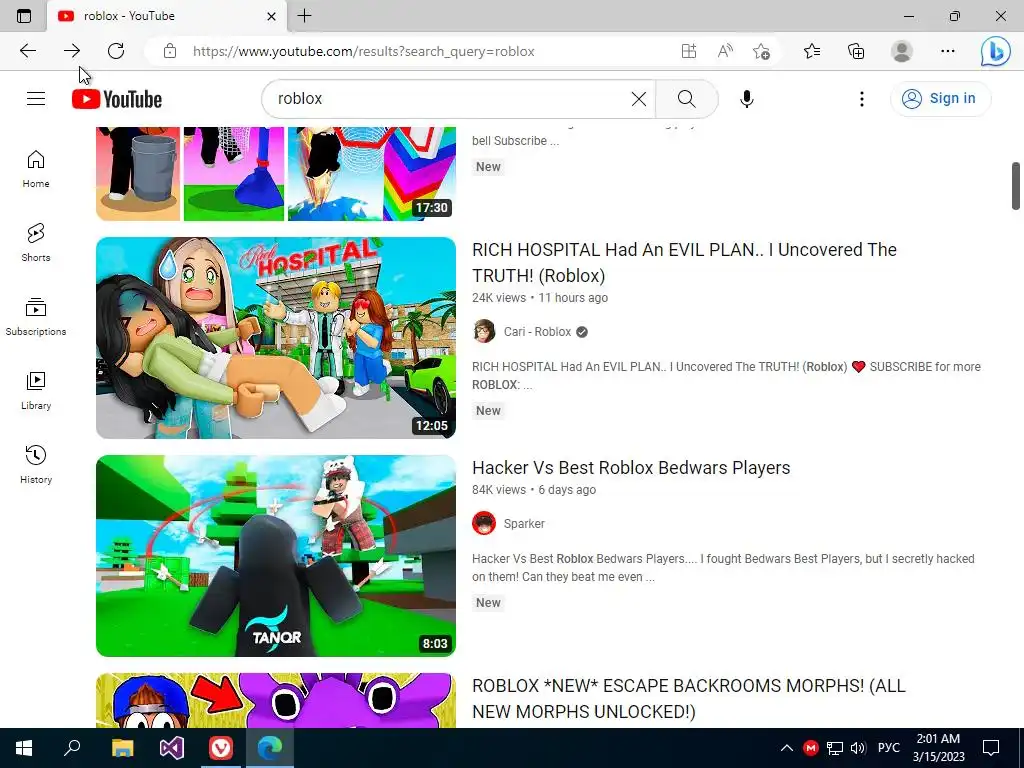This screenshot has width=1024, height=768.
Task: Open Hacker Vs Best Roblox Bedwars Players title
Action: pyautogui.click(x=631, y=468)
